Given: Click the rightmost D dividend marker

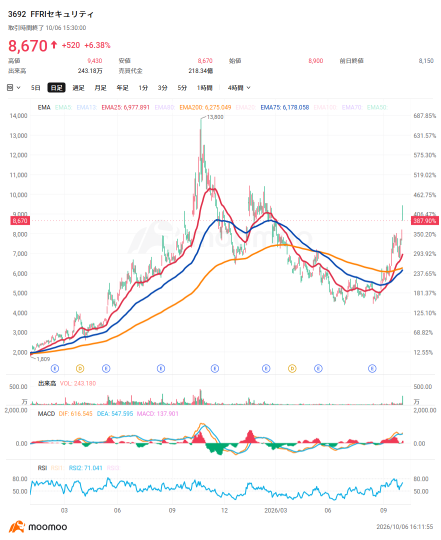Looking at the screenshot, I should coord(292,368).
